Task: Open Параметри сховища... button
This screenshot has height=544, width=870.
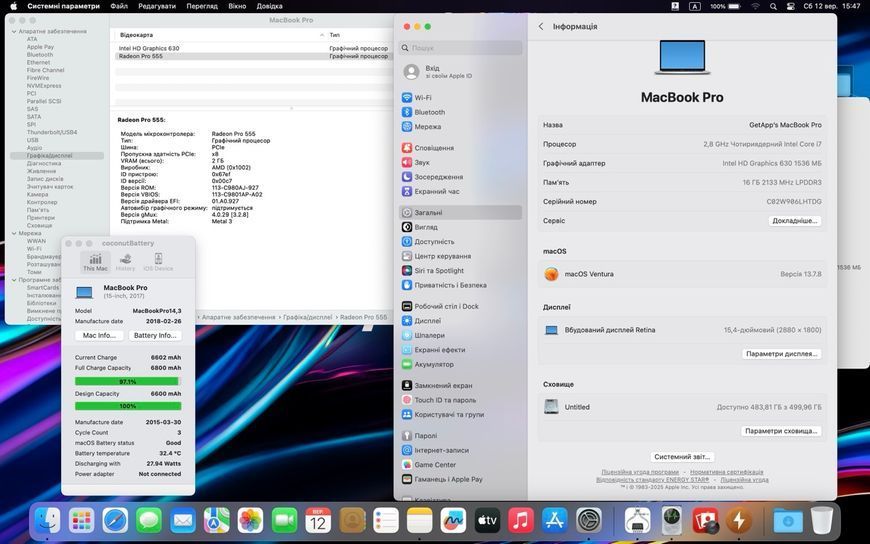Action: [x=781, y=431]
